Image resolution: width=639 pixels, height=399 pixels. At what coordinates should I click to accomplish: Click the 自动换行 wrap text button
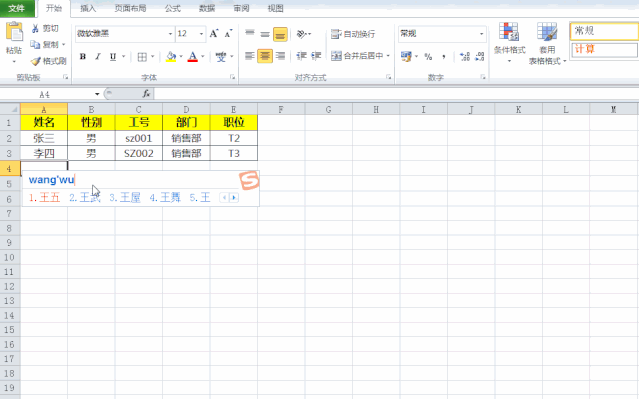pos(353,34)
